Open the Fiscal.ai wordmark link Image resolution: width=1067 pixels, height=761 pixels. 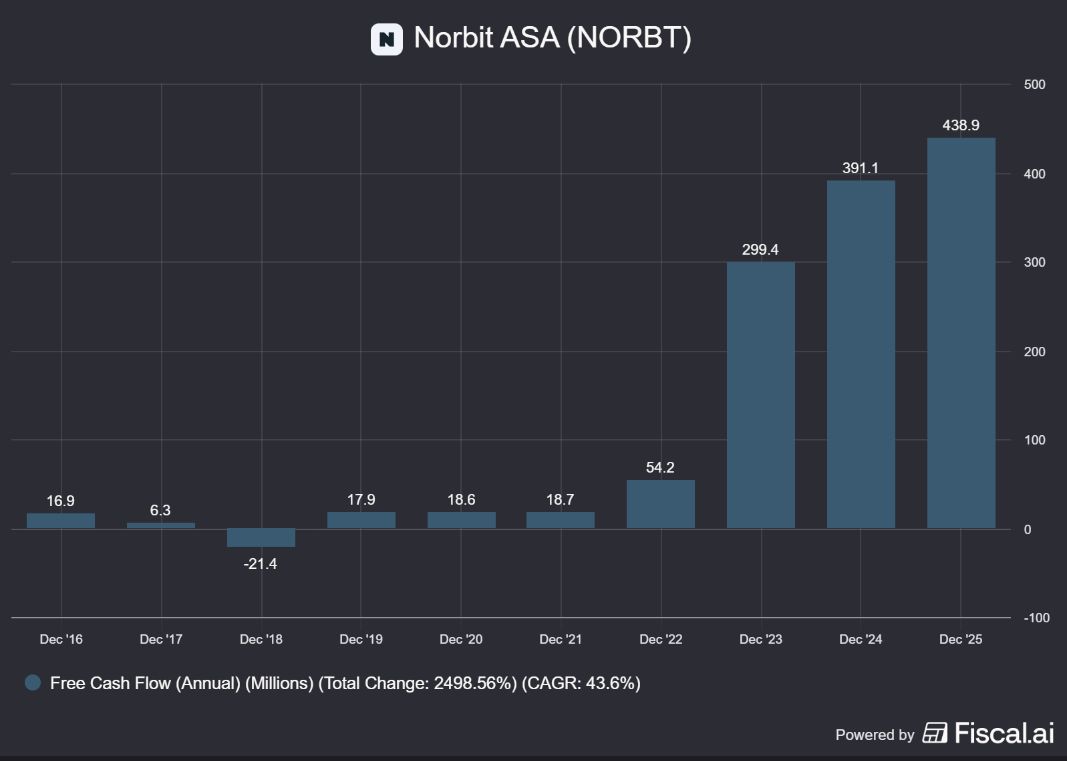(x=1004, y=733)
